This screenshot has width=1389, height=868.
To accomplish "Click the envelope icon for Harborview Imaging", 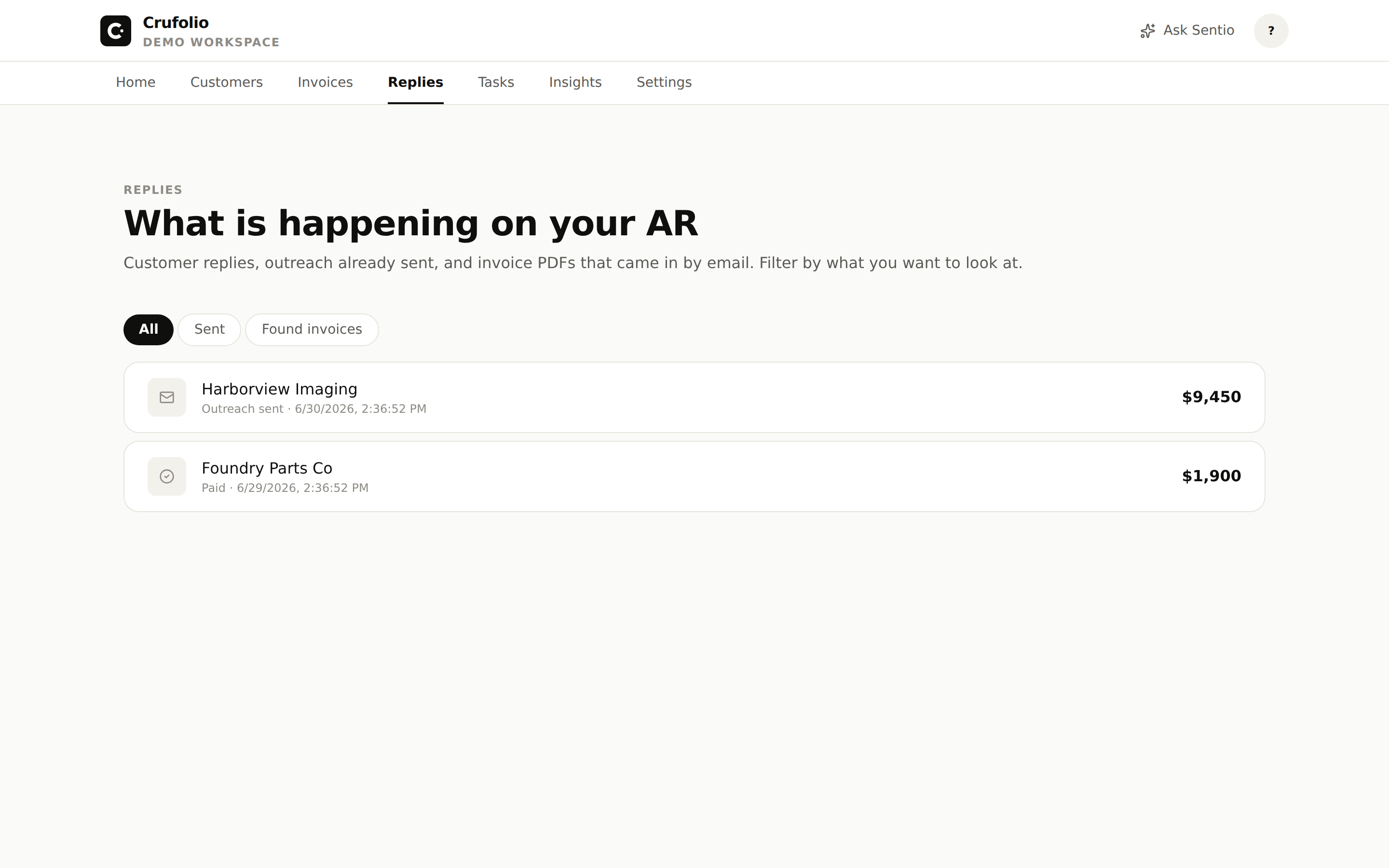I will click(166, 397).
